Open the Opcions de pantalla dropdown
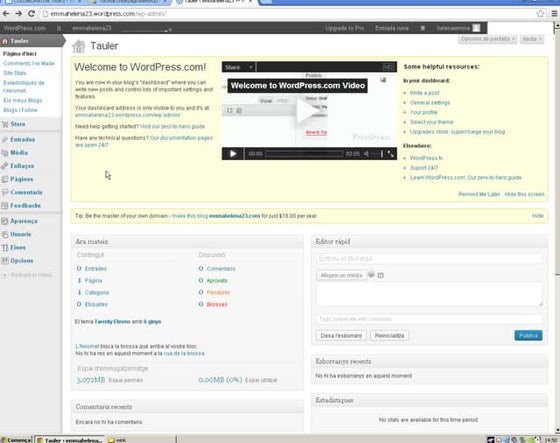Image resolution: width=560 pixels, height=443 pixels. point(488,39)
